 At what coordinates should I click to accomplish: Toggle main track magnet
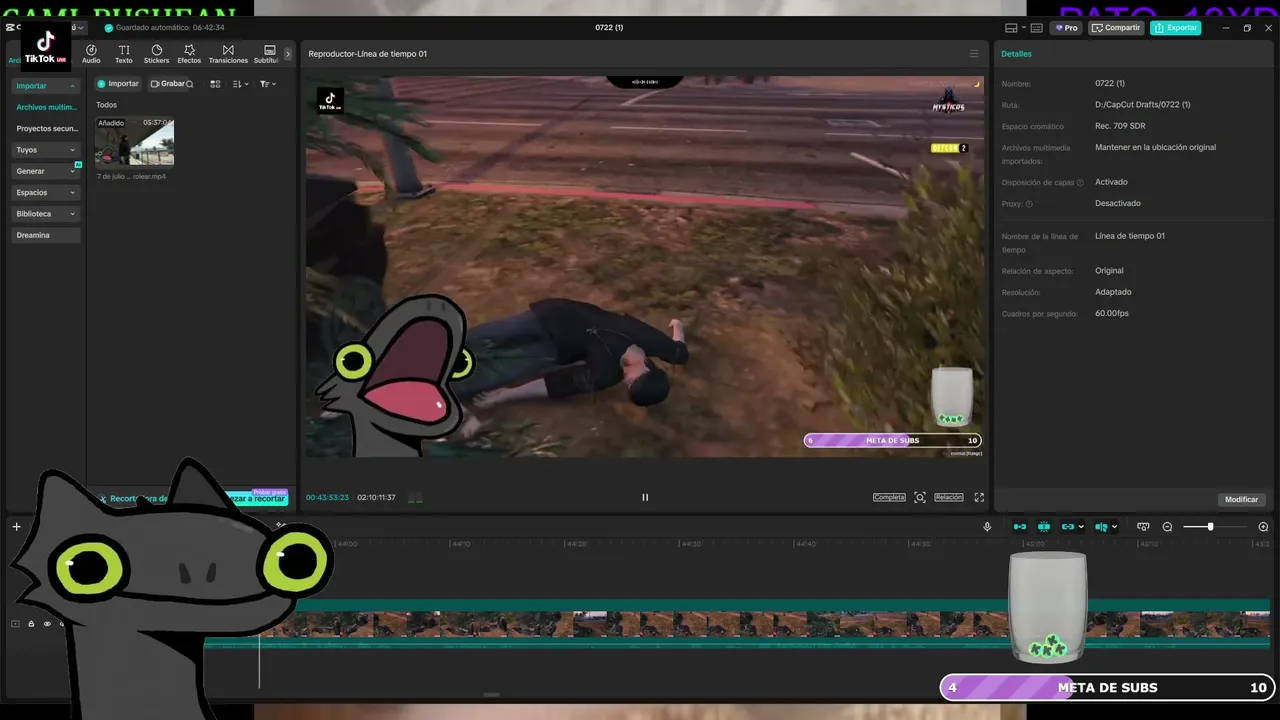(x=1020, y=527)
